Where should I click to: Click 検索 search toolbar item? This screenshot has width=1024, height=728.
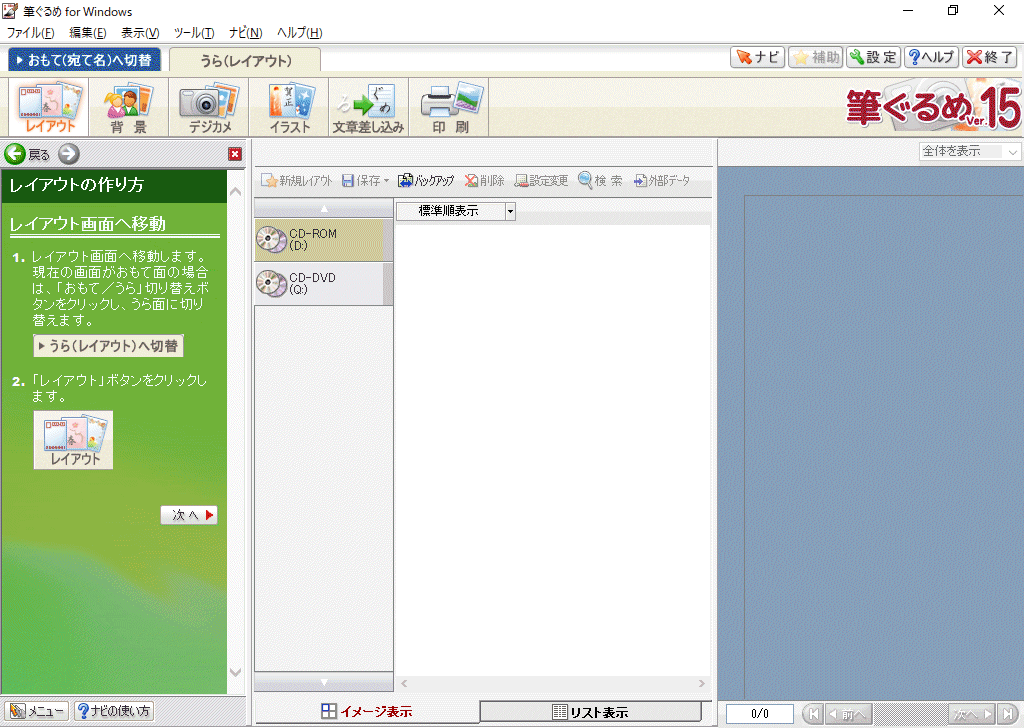pyautogui.click(x=600, y=181)
